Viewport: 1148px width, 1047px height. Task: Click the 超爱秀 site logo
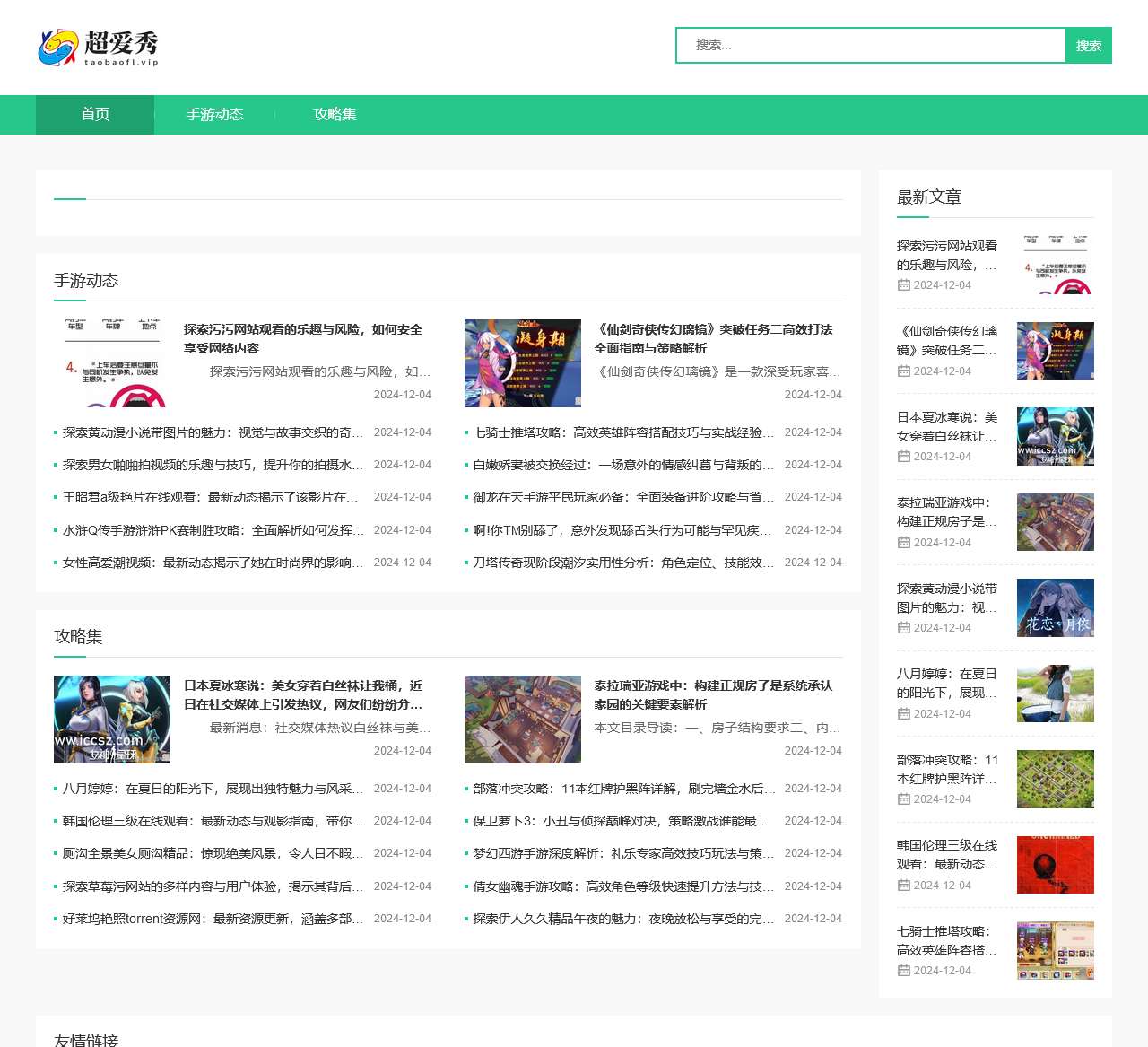tap(99, 47)
